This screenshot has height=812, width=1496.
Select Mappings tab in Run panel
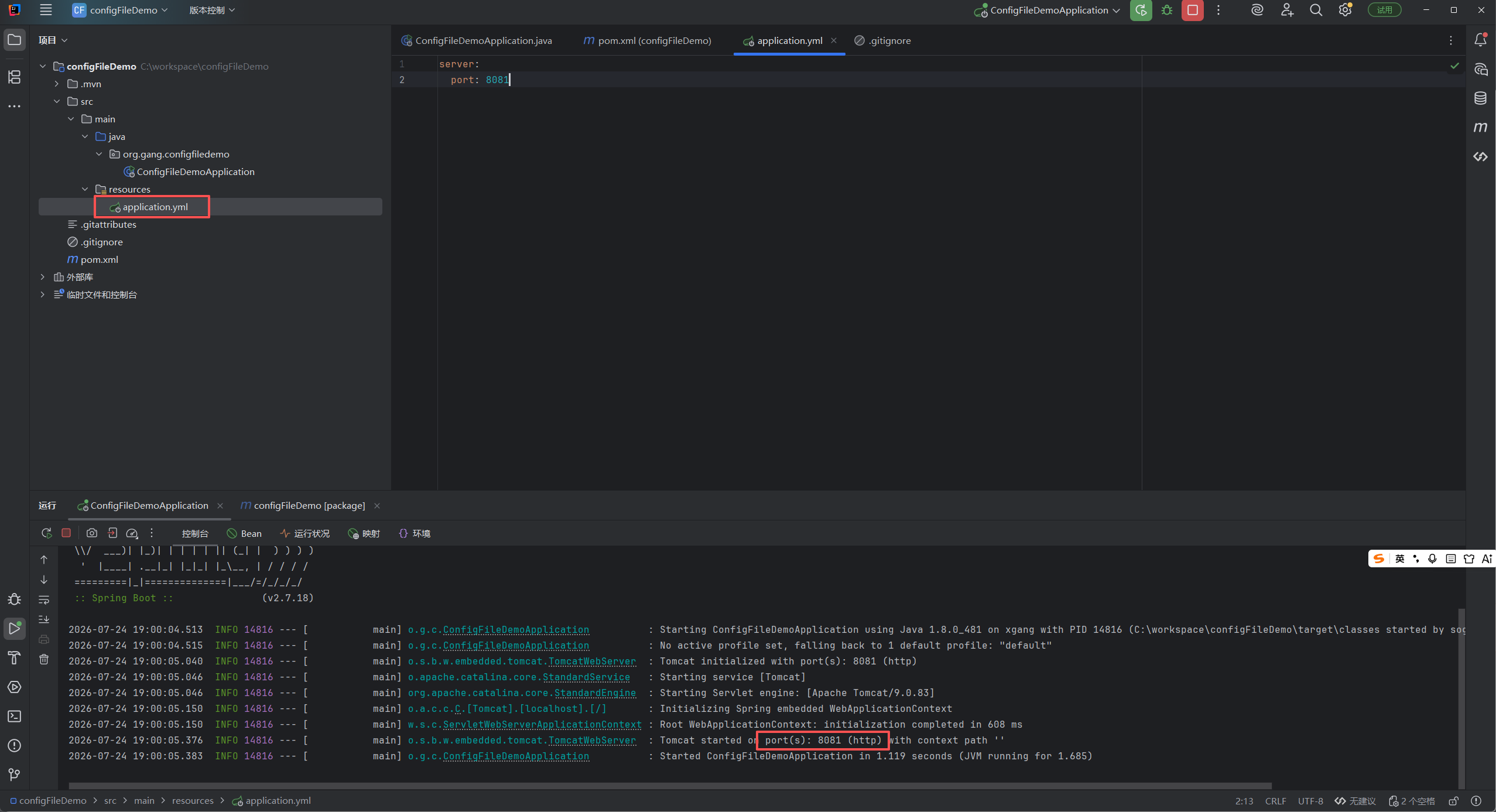click(x=364, y=533)
